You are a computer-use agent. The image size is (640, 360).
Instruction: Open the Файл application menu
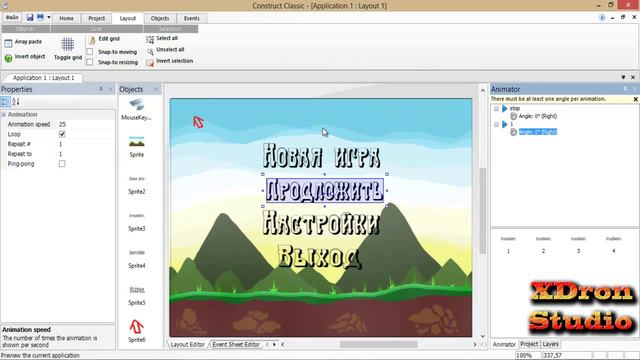12,18
